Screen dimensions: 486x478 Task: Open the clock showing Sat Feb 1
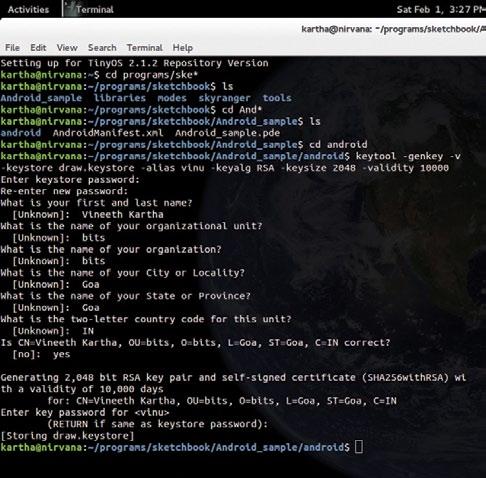tap(441, 9)
